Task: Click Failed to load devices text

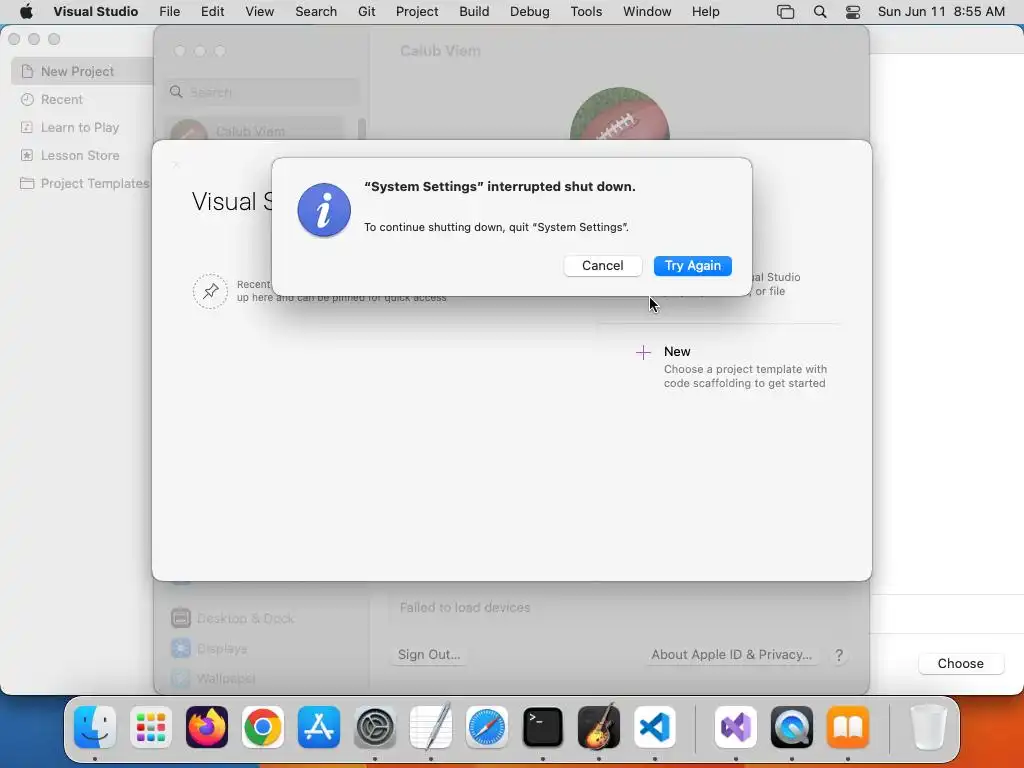Action: 464,607
